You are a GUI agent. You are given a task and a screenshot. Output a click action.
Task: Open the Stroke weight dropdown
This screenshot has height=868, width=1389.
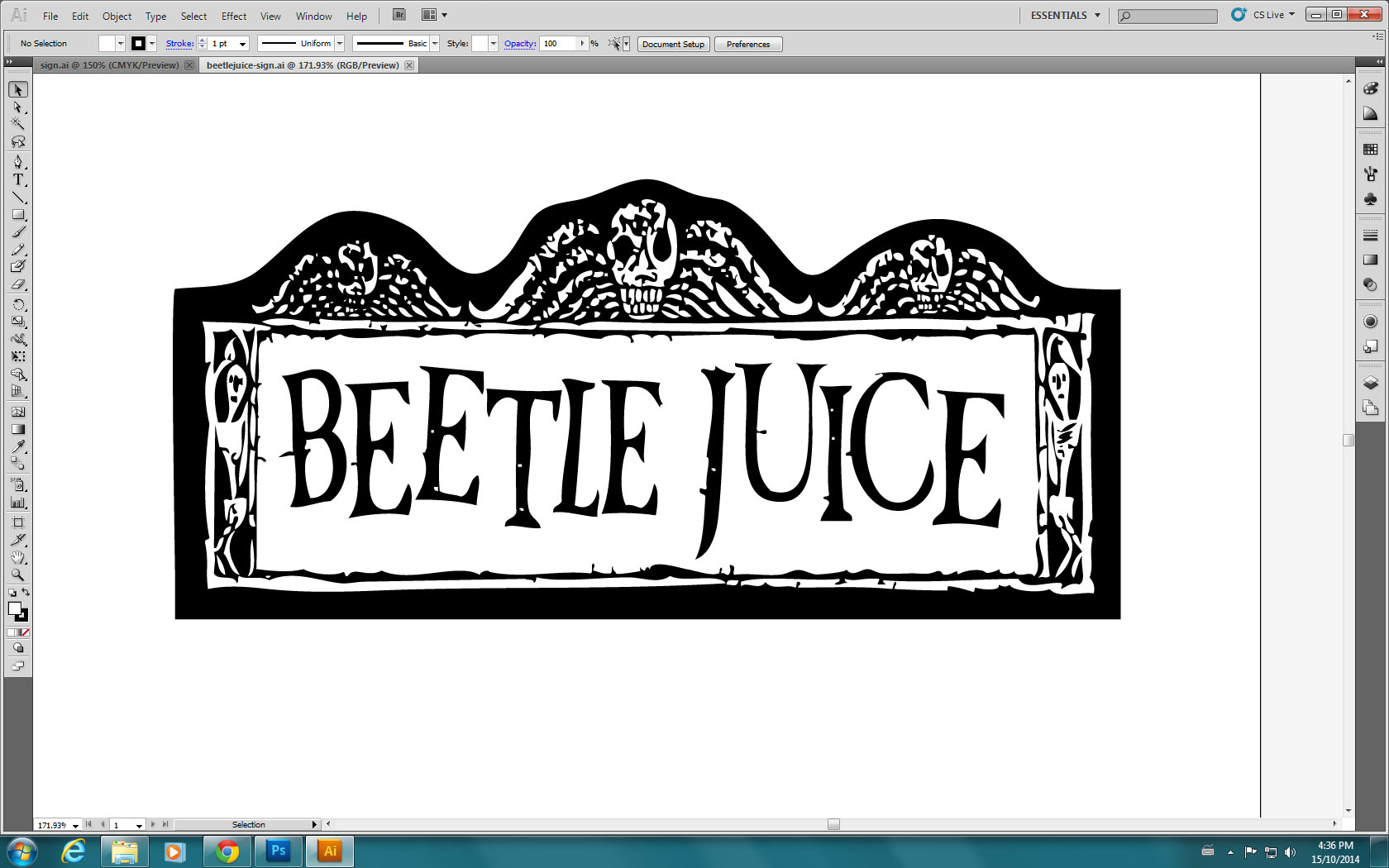242,43
